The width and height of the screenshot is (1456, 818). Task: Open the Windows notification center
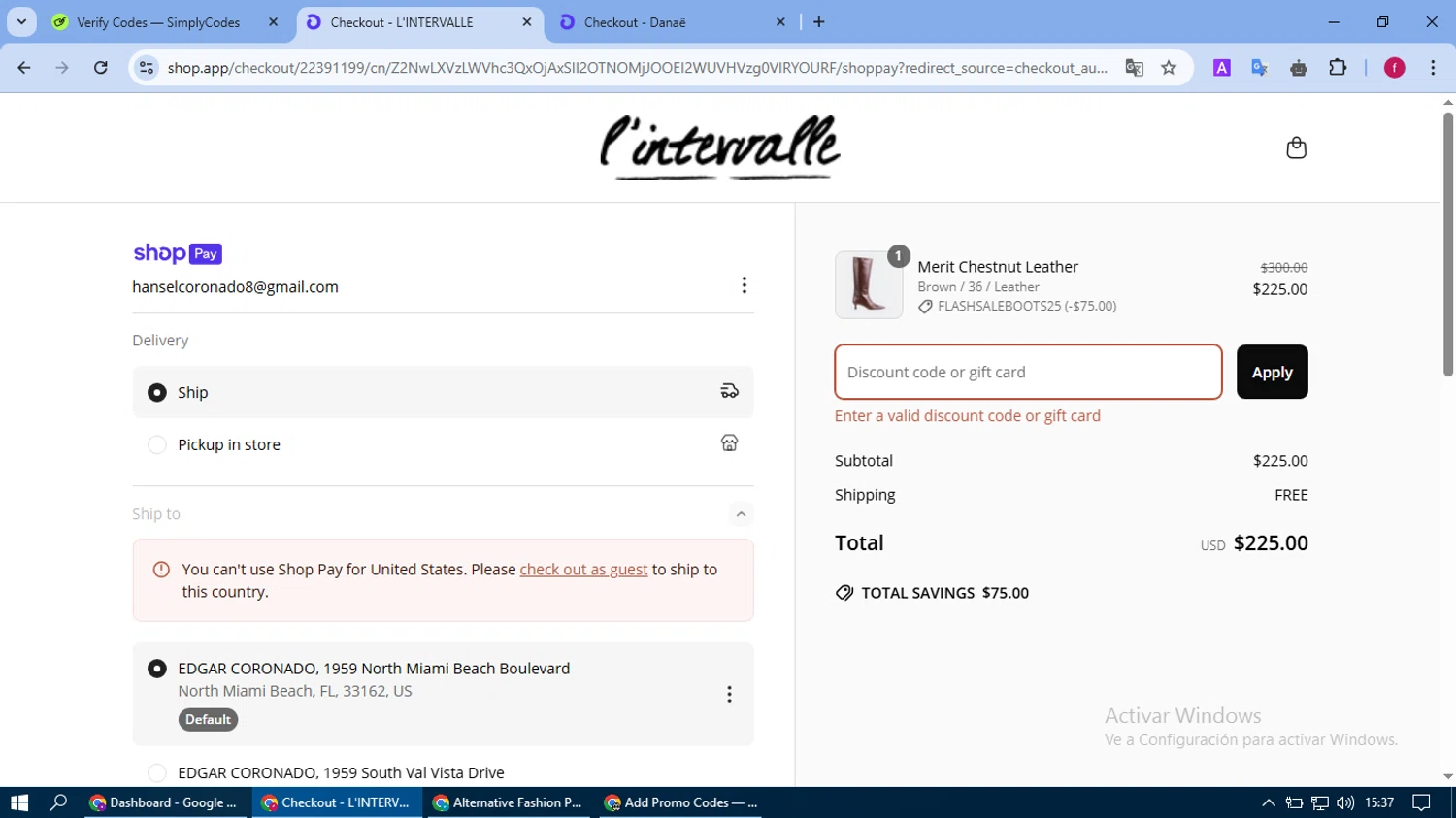click(x=1422, y=802)
